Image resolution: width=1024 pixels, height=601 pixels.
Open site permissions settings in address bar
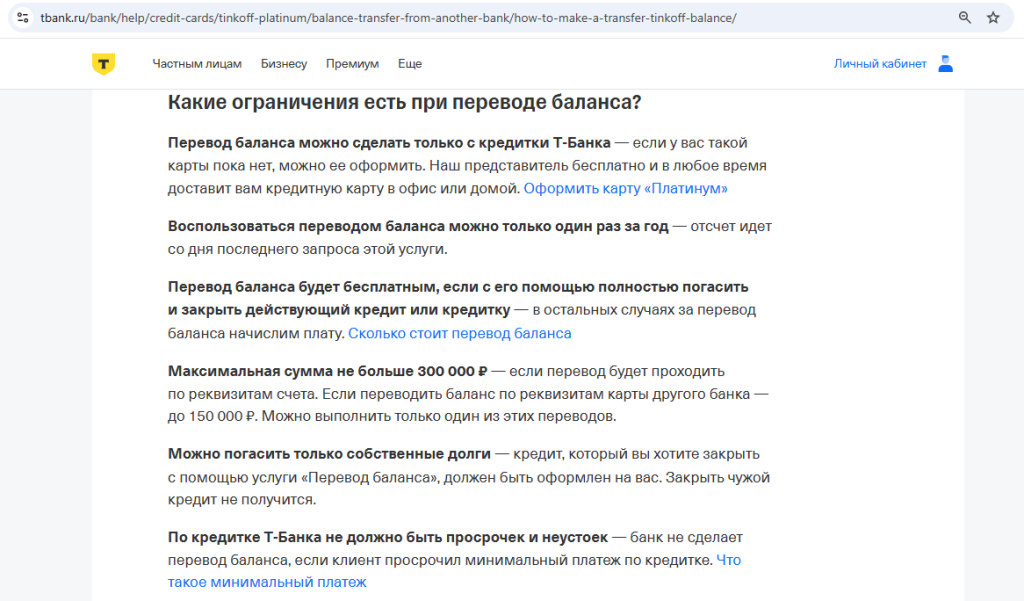[x=22, y=16]
